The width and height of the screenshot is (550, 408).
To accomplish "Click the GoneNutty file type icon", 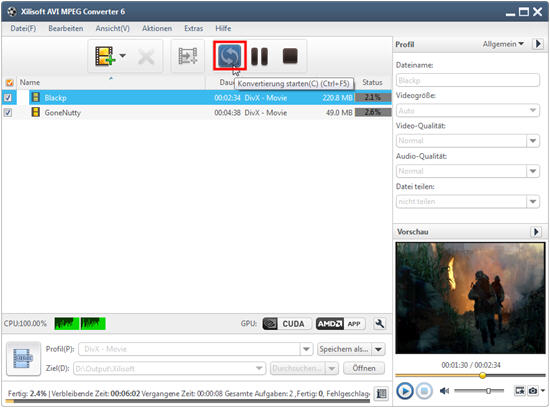I will pyautogui.click(x=35, y=112).
